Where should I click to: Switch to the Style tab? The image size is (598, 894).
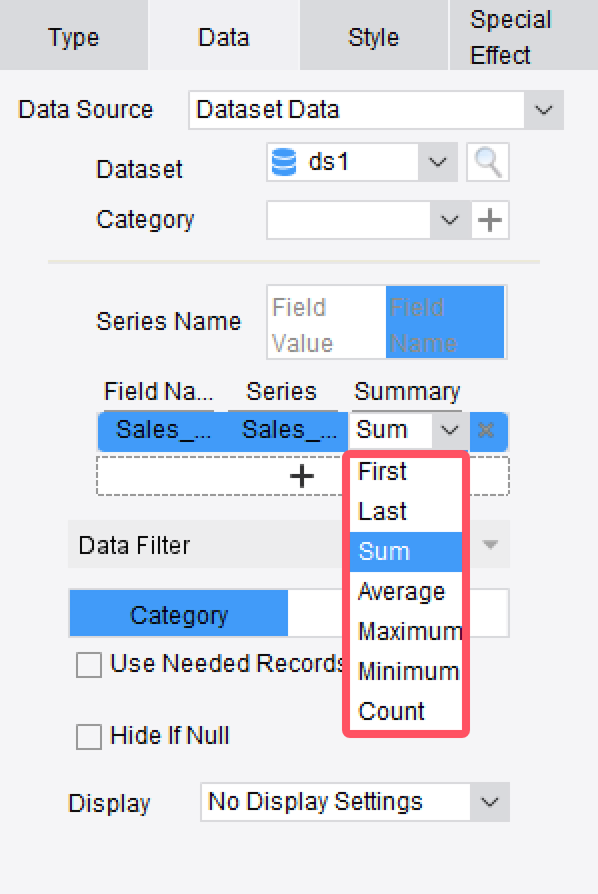click(372, 36)
